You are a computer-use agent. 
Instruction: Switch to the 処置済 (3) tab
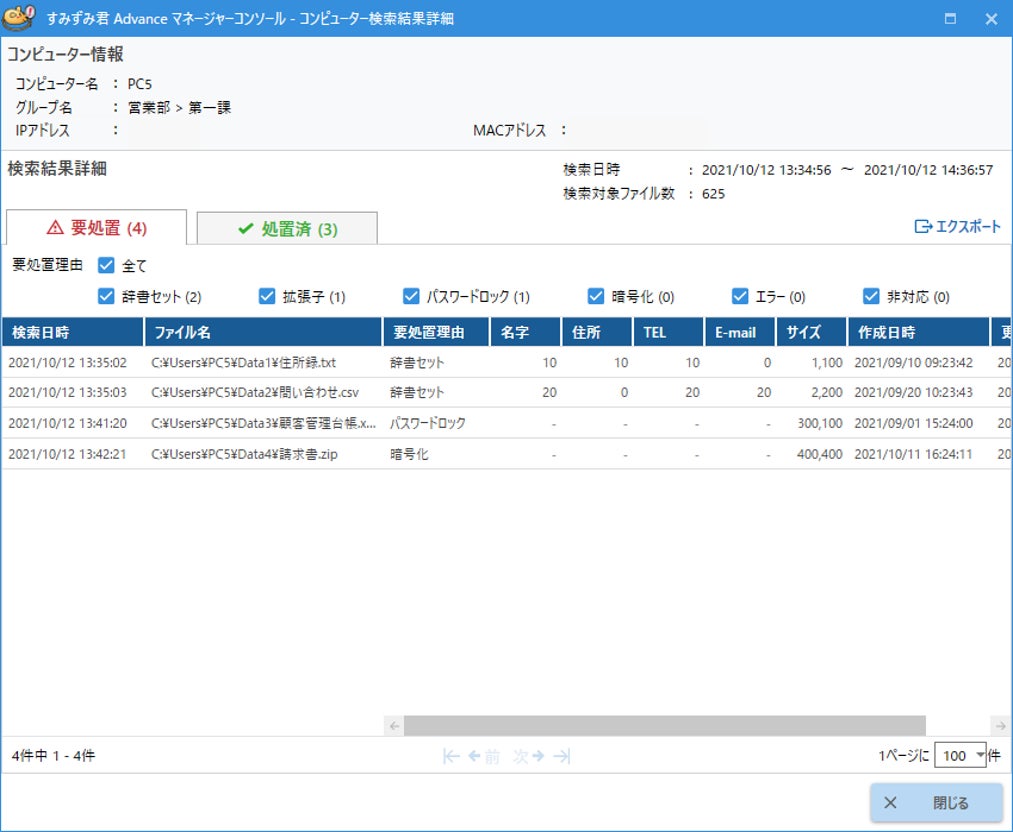pyautogui.click(x=287, y=229)
